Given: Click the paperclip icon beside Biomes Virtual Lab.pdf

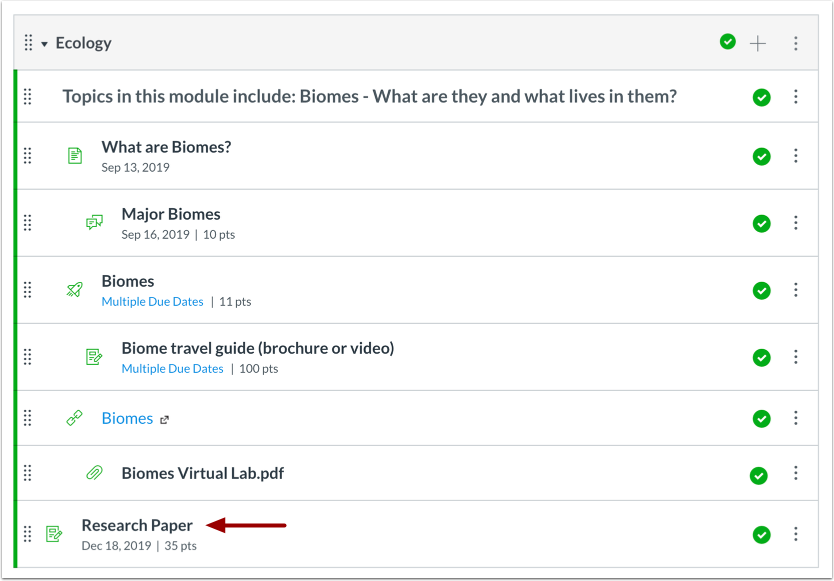Looking at the screenshot, I should [x=94, y=472].
